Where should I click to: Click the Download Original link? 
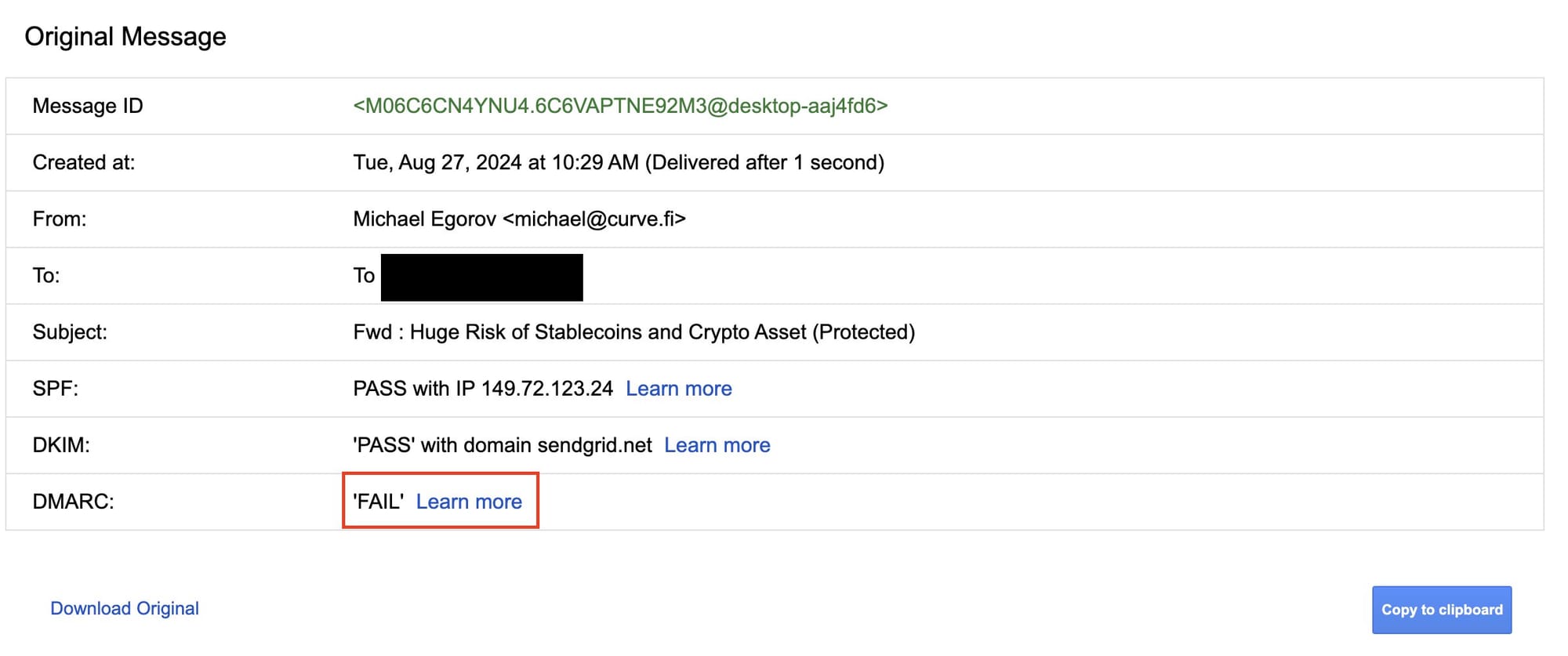tap(125, 608)
